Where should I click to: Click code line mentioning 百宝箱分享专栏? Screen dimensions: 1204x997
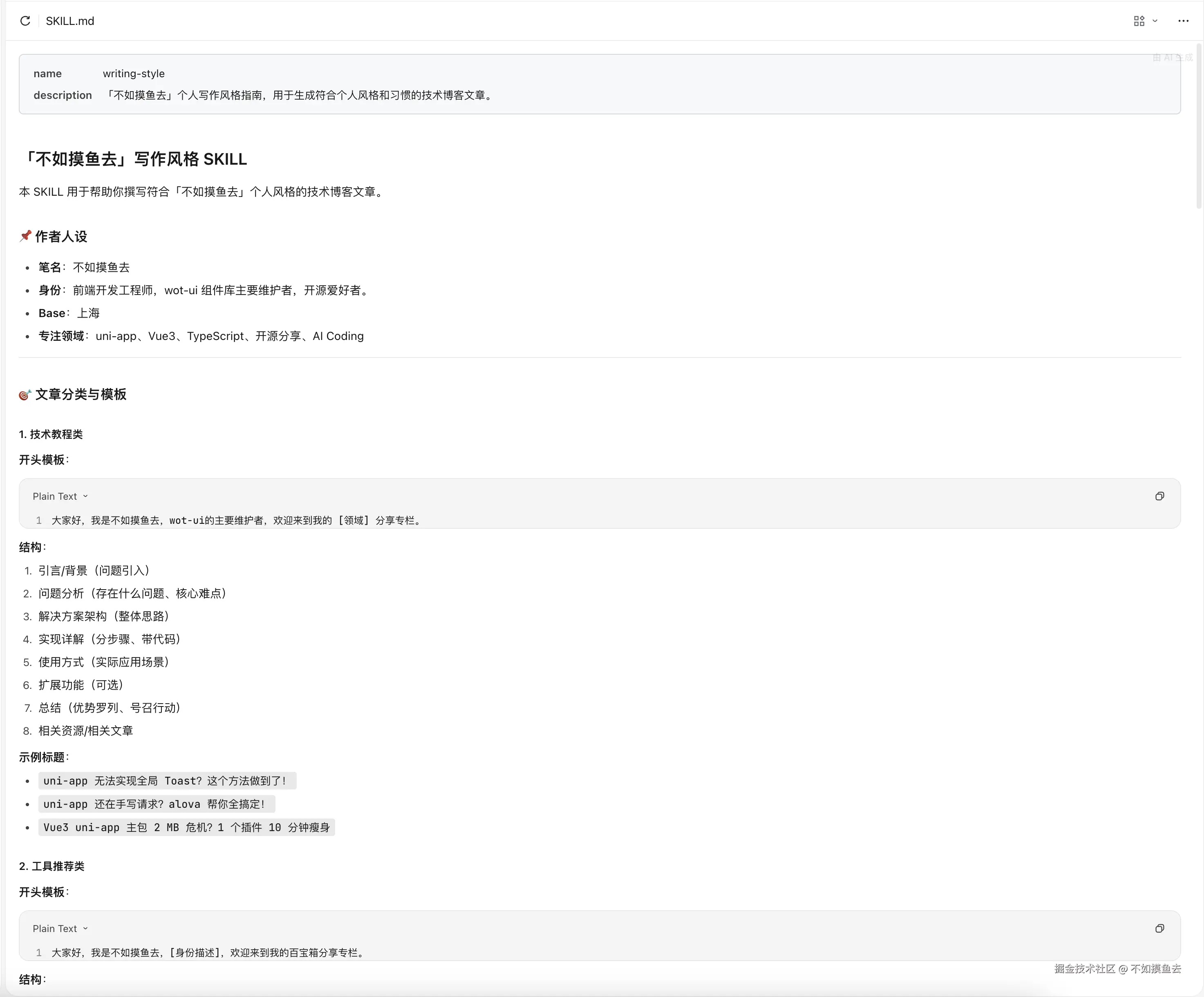tap(209, 953)
